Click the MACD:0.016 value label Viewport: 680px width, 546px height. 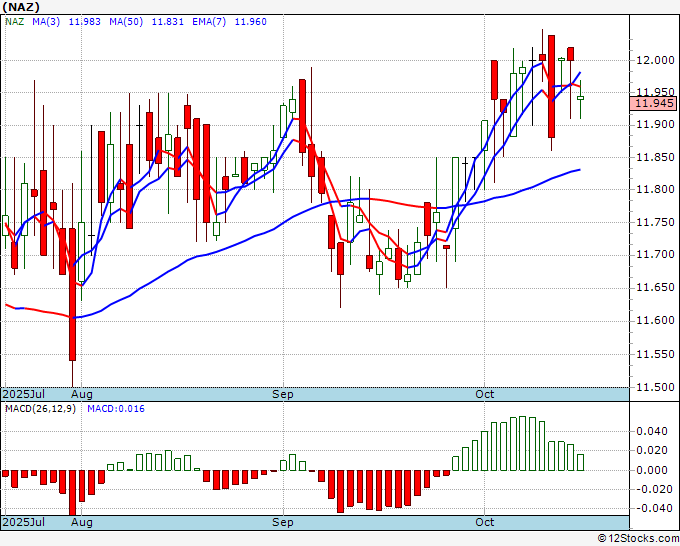[x=116, y=409]
